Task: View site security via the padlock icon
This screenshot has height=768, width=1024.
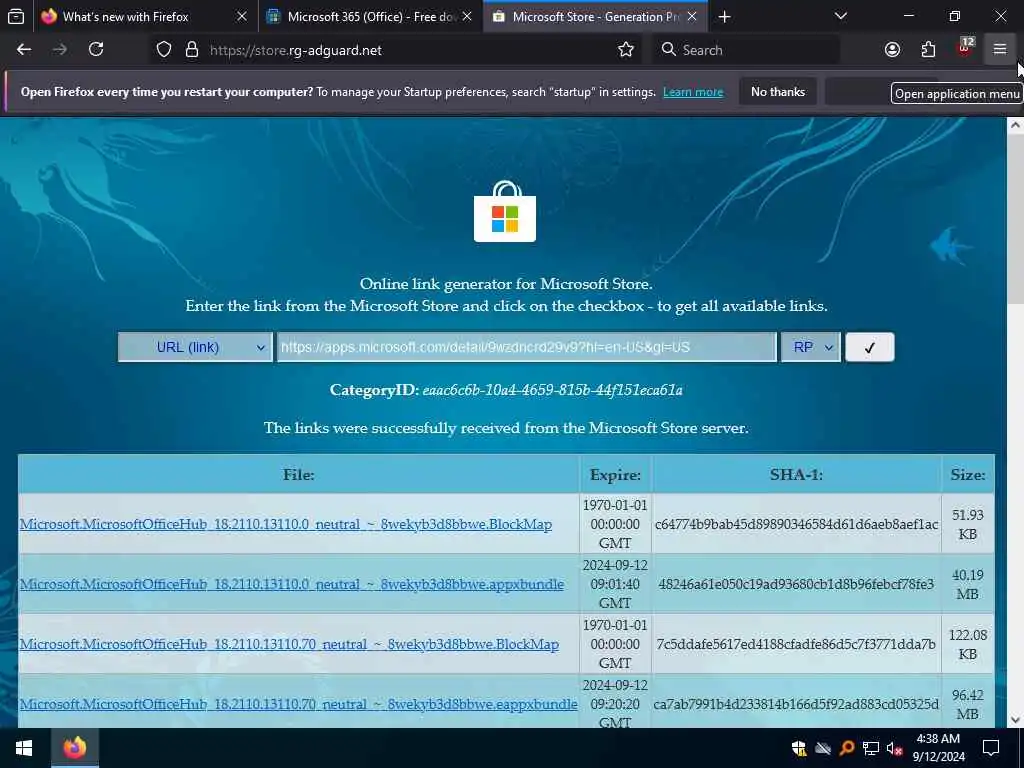Action: [191, 50]
